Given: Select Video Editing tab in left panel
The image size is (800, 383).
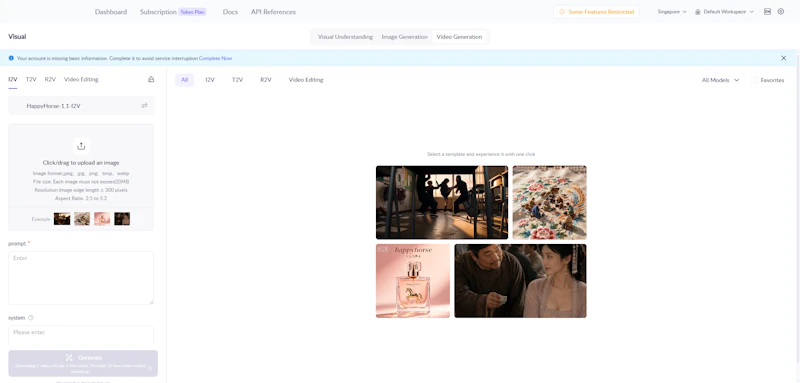Looking at the screenshot, I should click(81, 80).
